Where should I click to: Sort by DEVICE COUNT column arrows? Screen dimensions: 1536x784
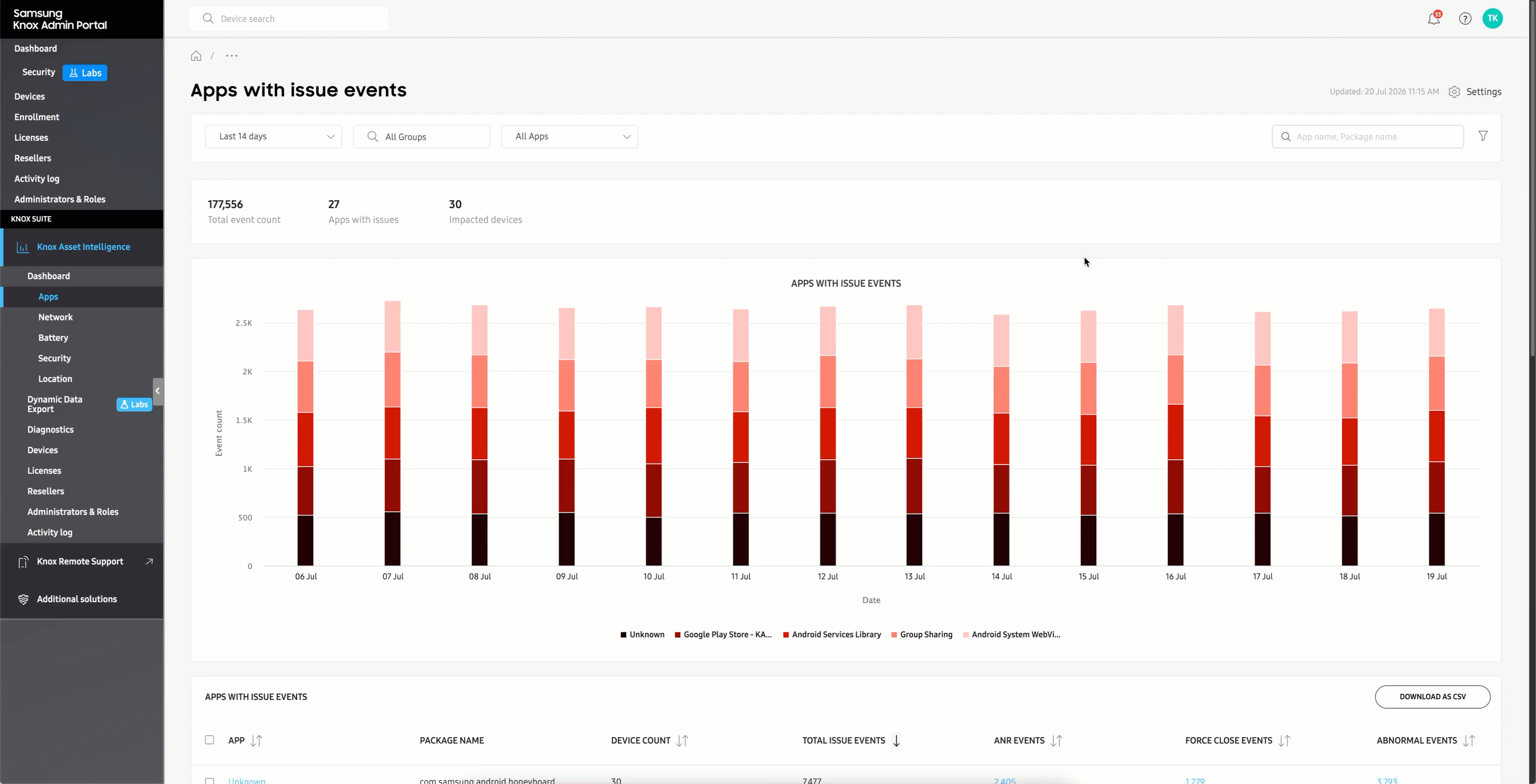[x=682, y=741]
